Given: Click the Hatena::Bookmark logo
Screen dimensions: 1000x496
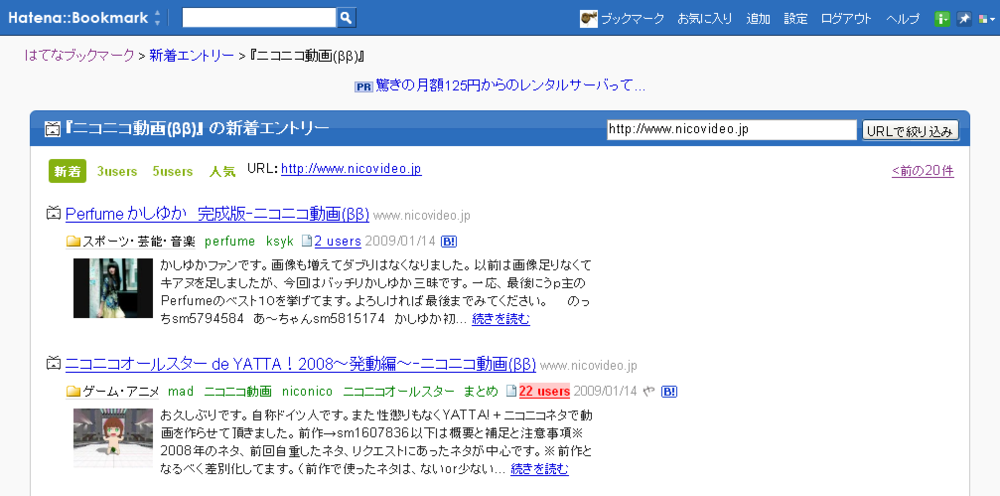Looking at the screenshot, I should 78,18.
